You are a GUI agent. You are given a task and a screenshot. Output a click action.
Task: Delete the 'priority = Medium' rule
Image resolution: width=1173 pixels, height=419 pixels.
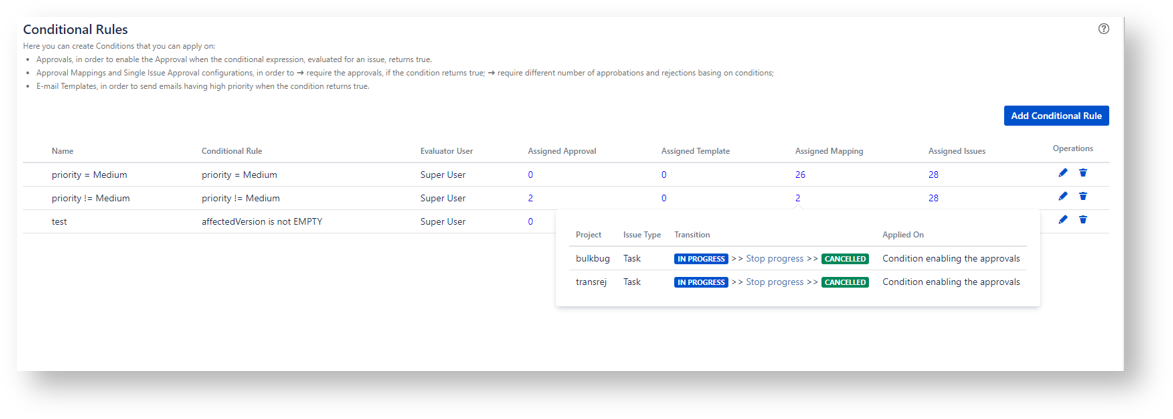coord(1083,173)
